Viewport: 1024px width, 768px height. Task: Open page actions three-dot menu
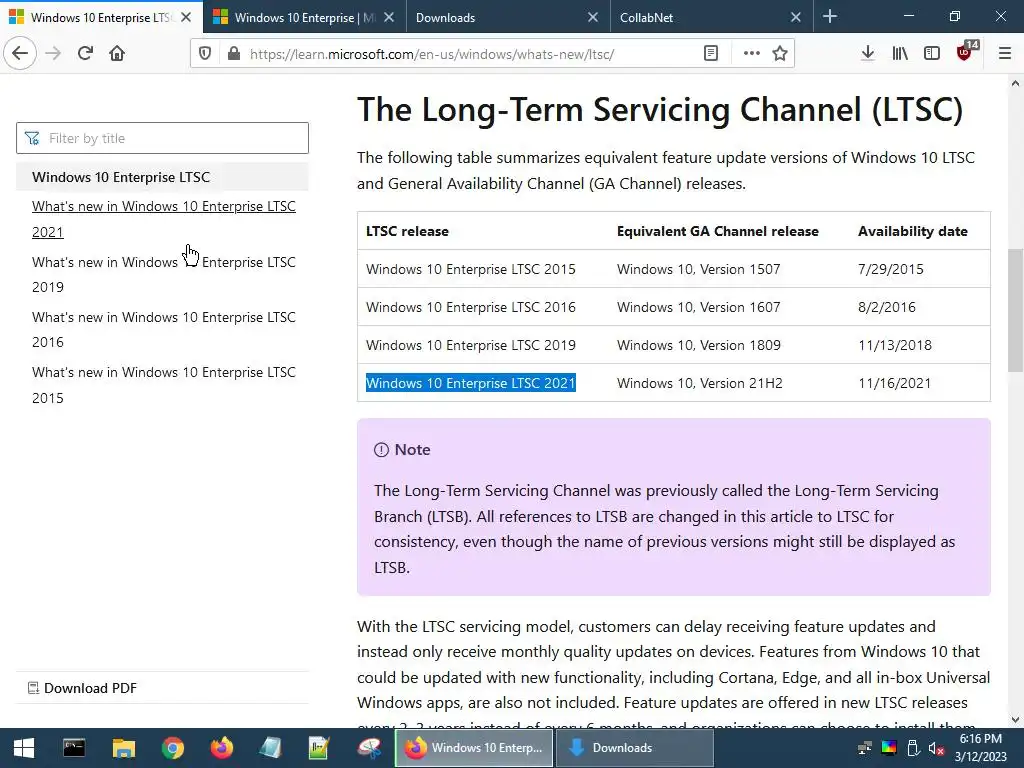click(752, 54)
